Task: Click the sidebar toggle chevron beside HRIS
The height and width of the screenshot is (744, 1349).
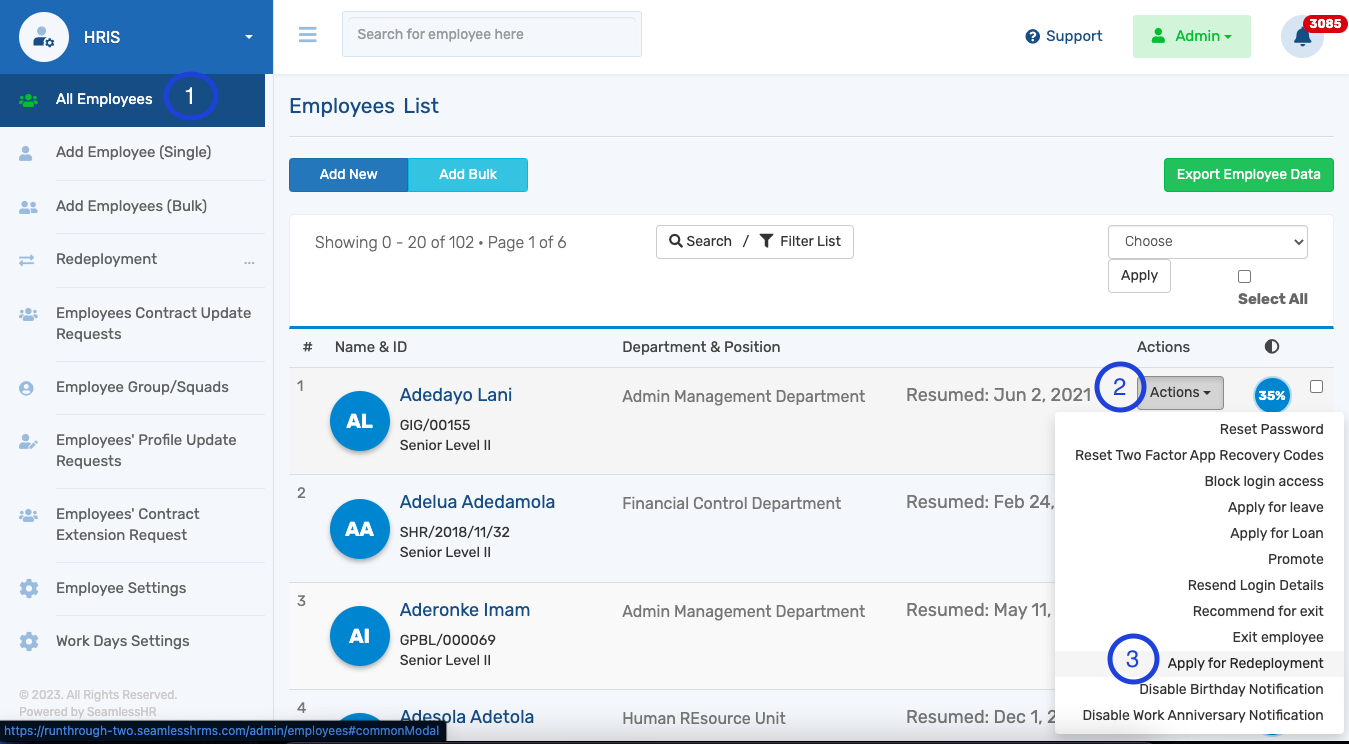Action: coord(248,37)
